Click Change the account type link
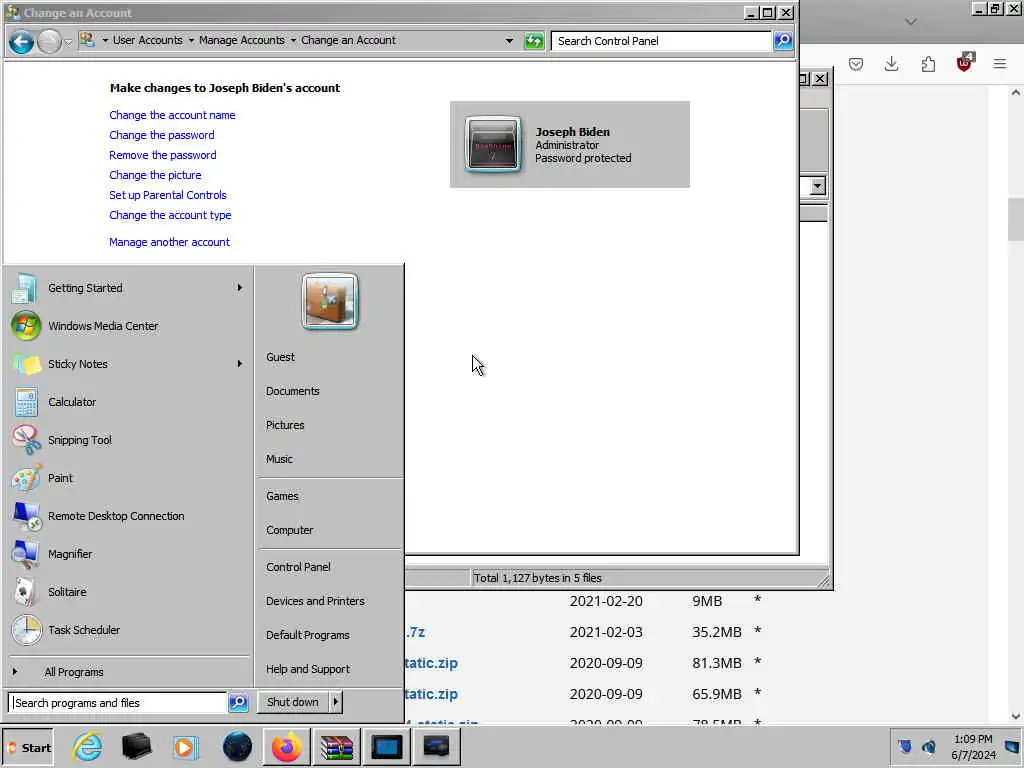The width and height of the screenshot is (1024, 768). click(170, 215)
